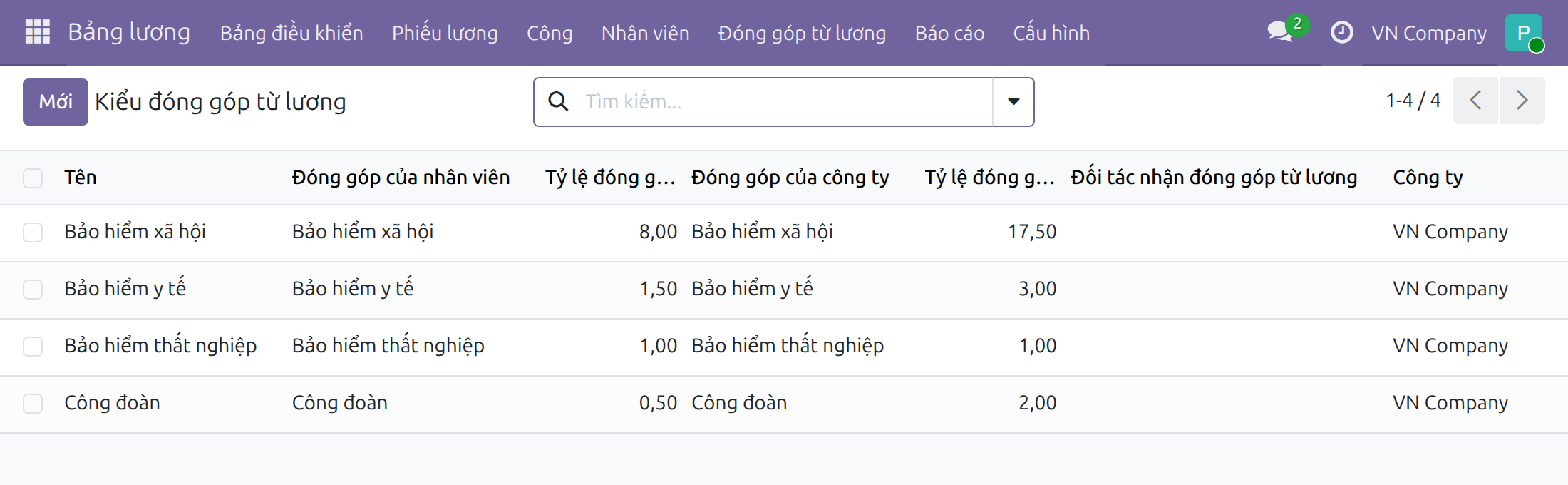Click the 2,00 company rate cell

click(1038, 403)
